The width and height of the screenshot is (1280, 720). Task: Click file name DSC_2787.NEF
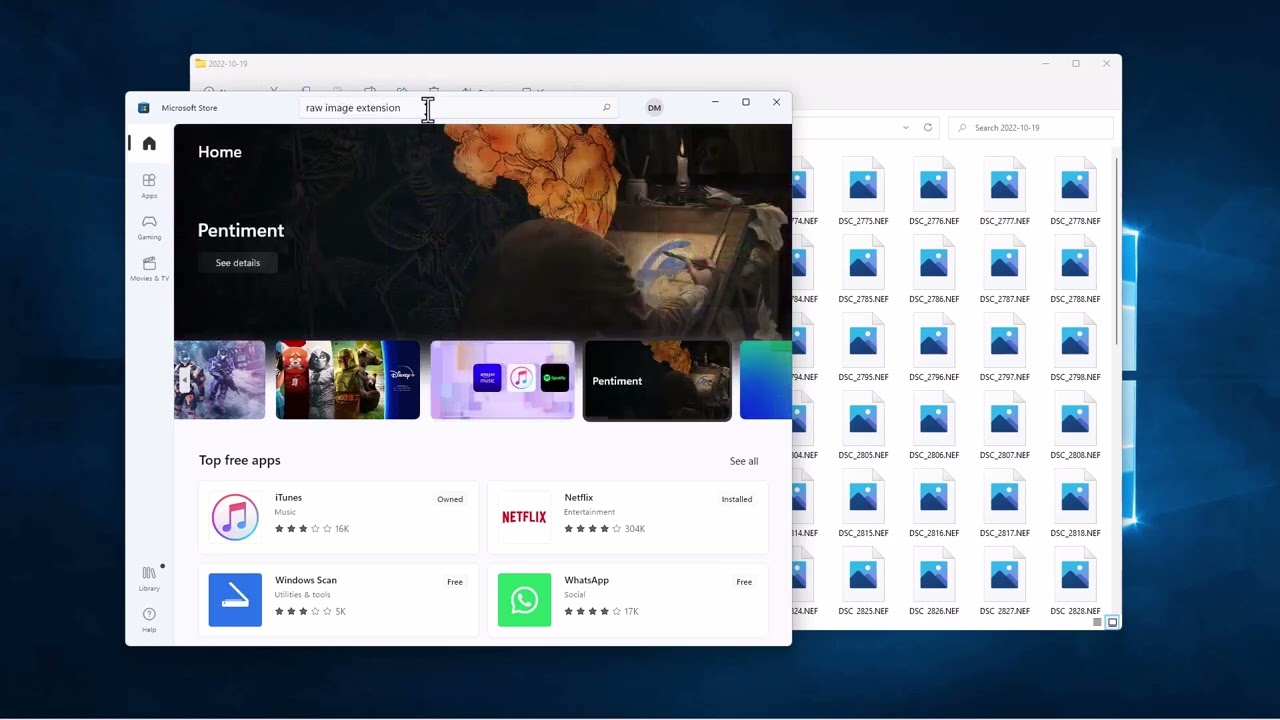pos(1005,299)
